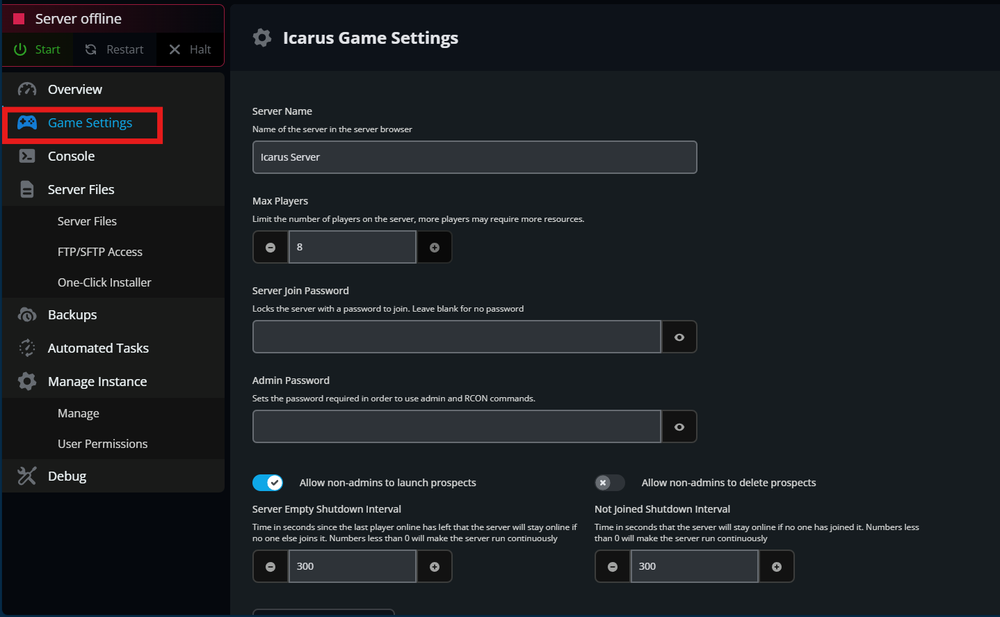Click the Manage Instance gear icon

pyautogui.click(x=28, y=381)
